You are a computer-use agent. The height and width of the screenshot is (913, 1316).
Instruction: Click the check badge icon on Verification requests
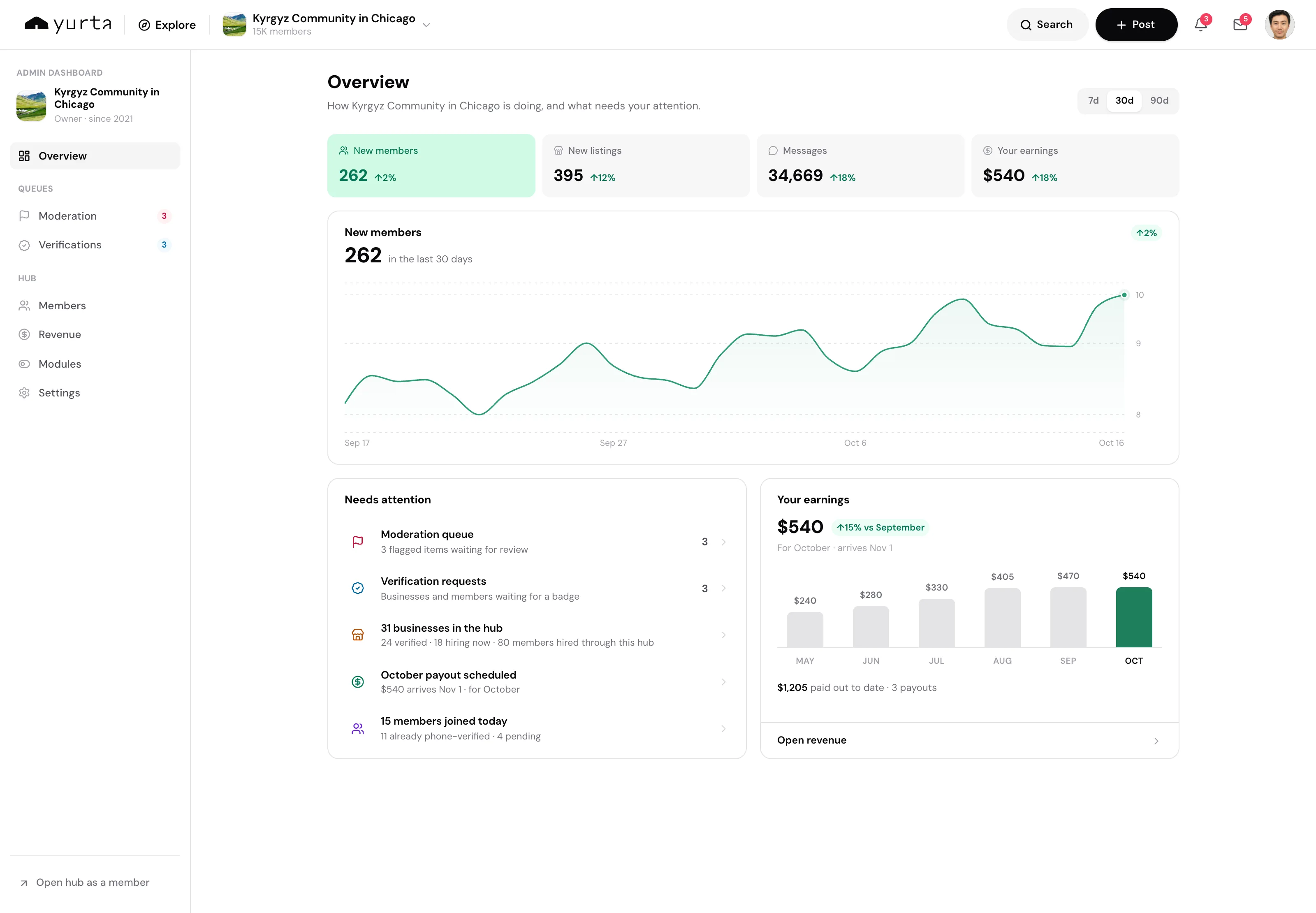(357, 588)
